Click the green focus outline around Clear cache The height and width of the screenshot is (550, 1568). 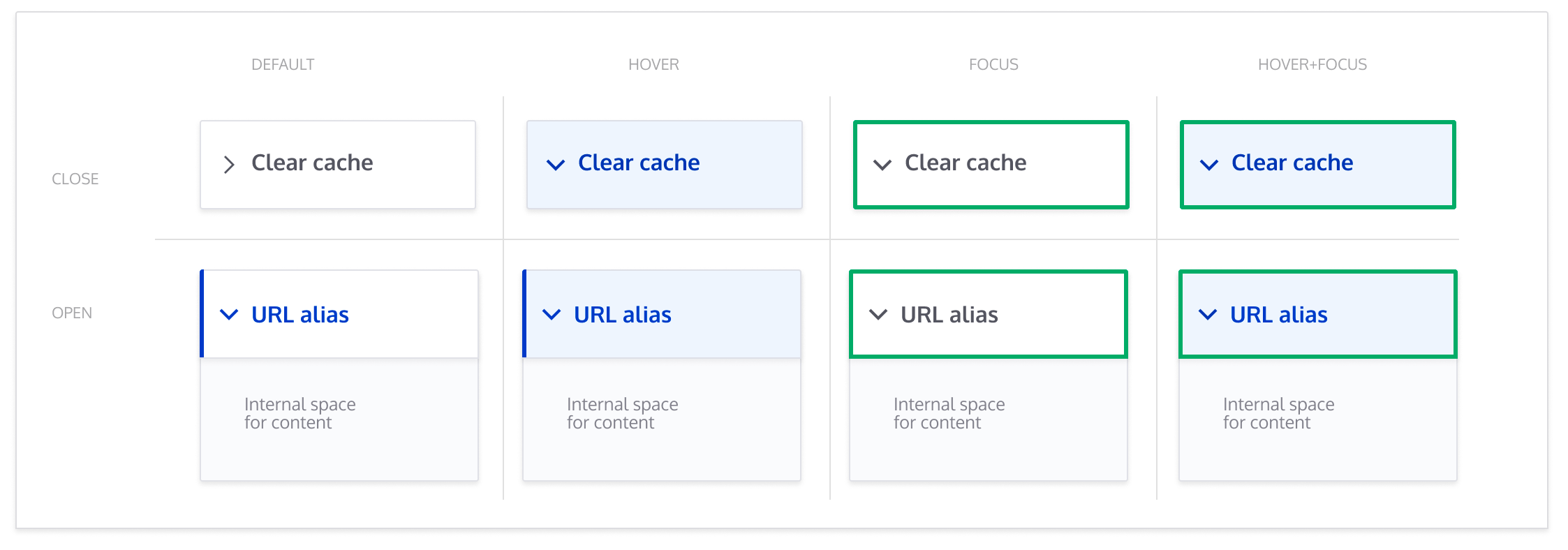tap(991, 122)
